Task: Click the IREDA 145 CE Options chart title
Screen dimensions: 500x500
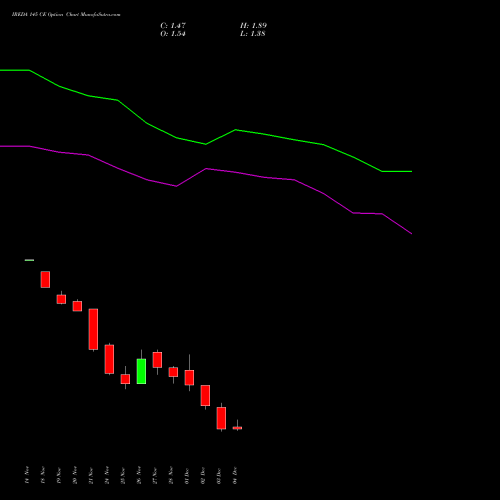Action: pyautogui.click(x=66, y=15)
